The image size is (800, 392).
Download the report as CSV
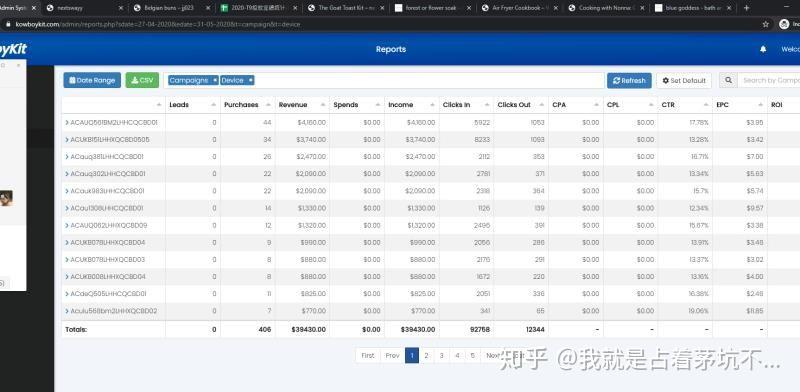(x=142, y=80)
